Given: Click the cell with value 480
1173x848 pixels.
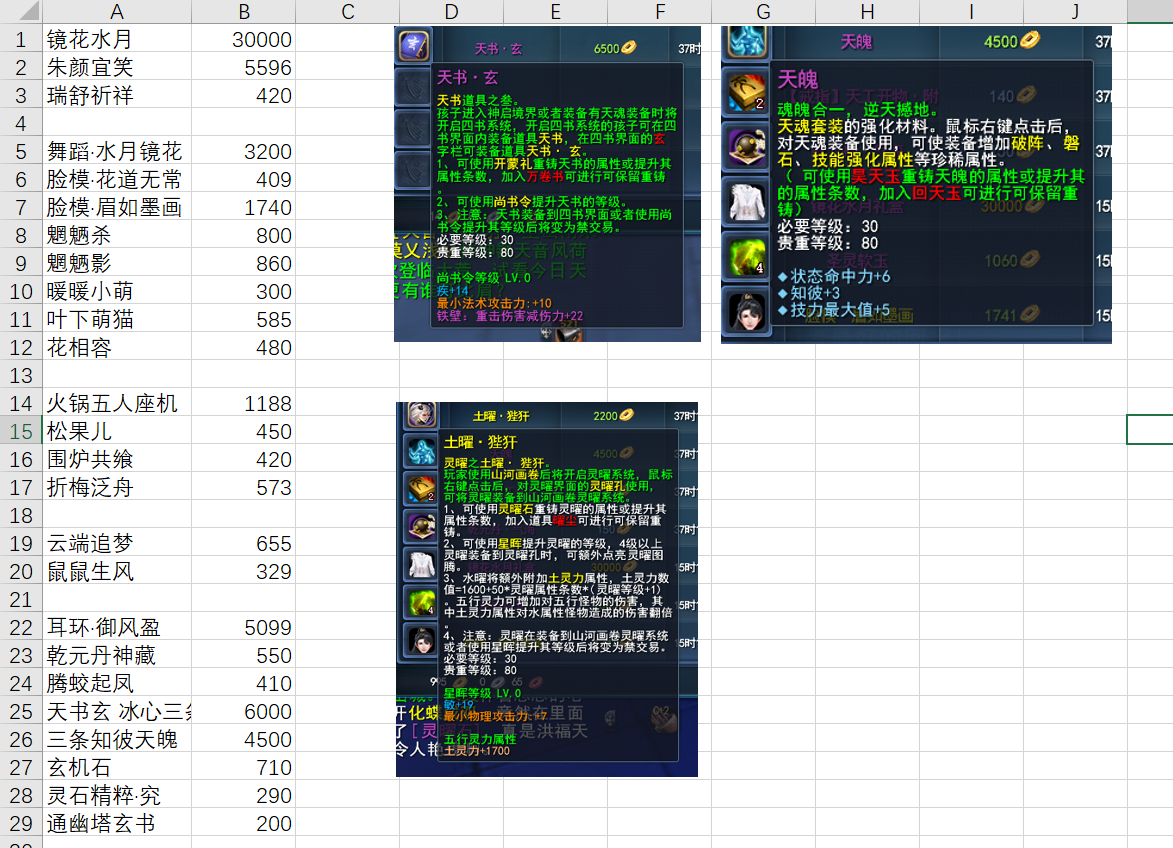Looking at the screenshot, I should [x=244, y=348].
